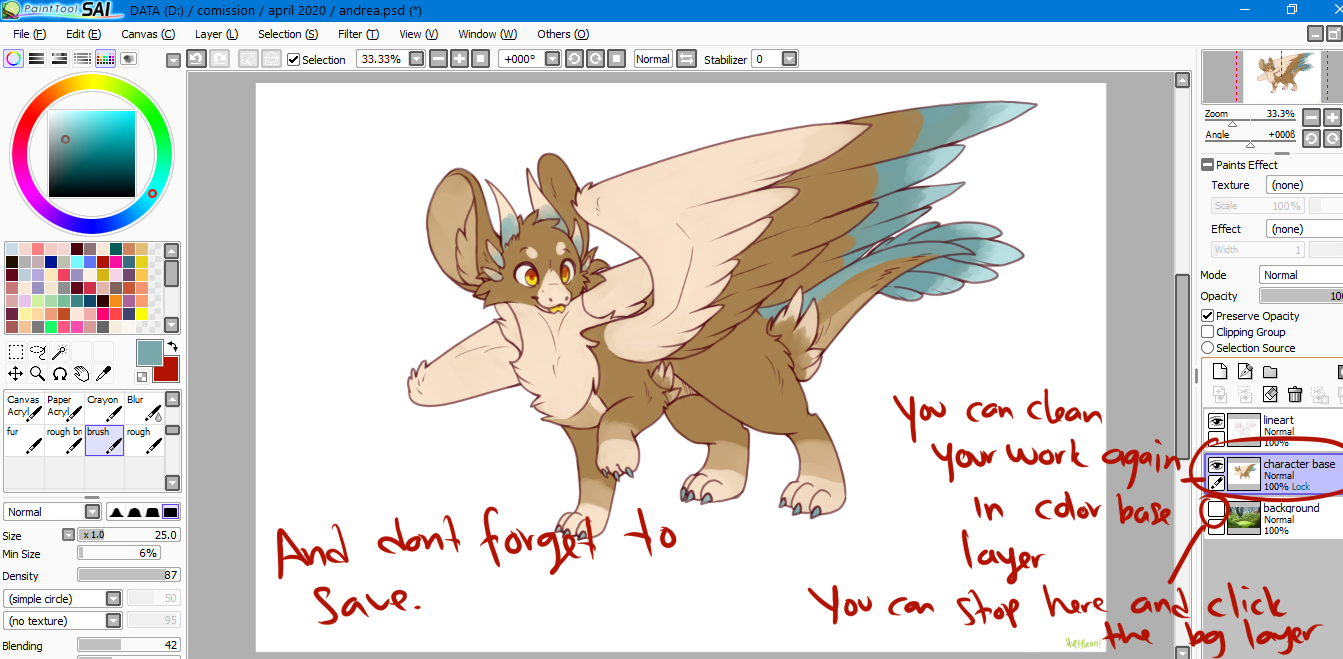1343x659 pixels.
Task: Select the Lasso tool
Action: pos(38,352)
